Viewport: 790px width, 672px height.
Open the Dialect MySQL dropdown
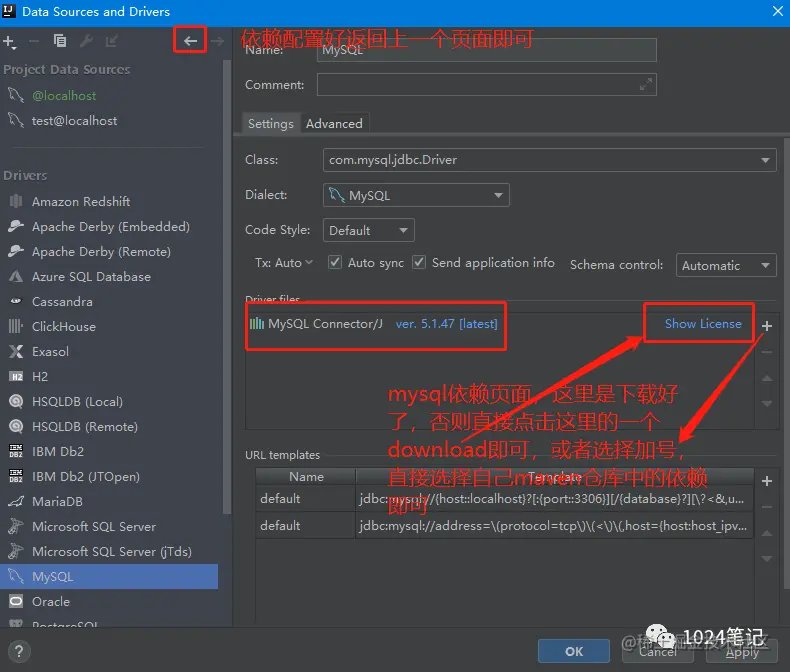[x=416, y=195]
